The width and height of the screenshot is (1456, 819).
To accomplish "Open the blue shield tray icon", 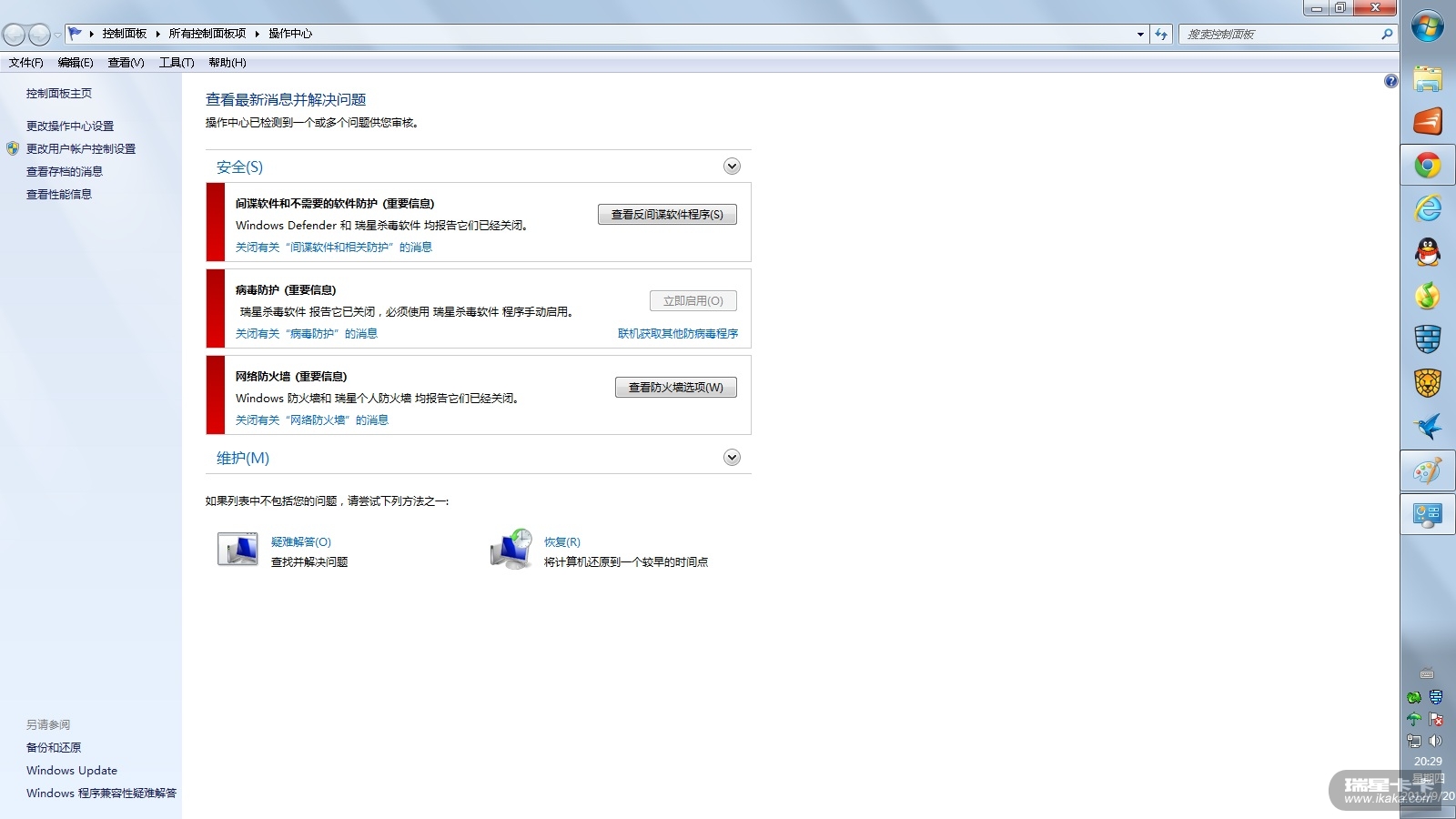I will [1436, 697].
